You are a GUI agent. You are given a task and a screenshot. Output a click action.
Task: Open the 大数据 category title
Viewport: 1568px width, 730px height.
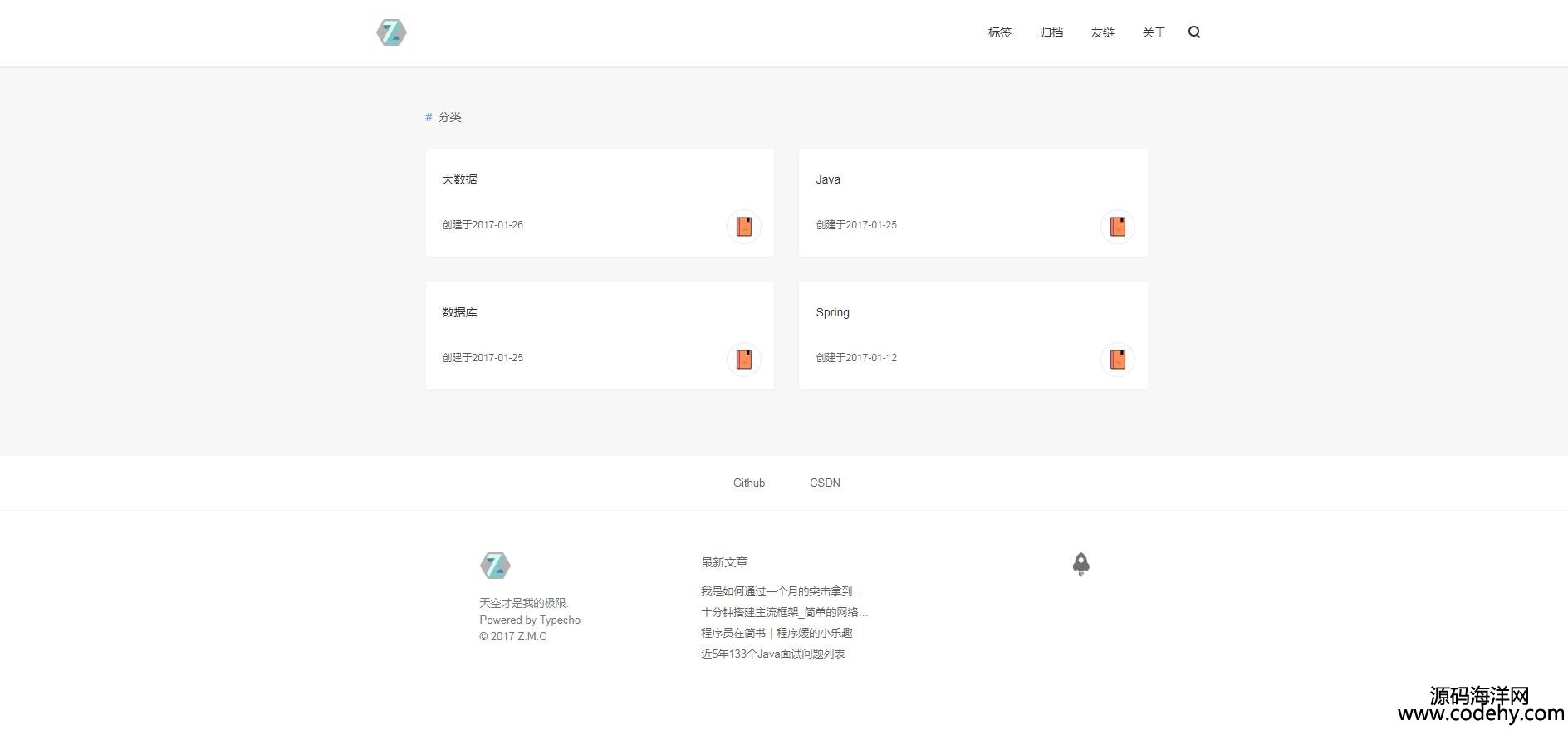tap(459, 179)
